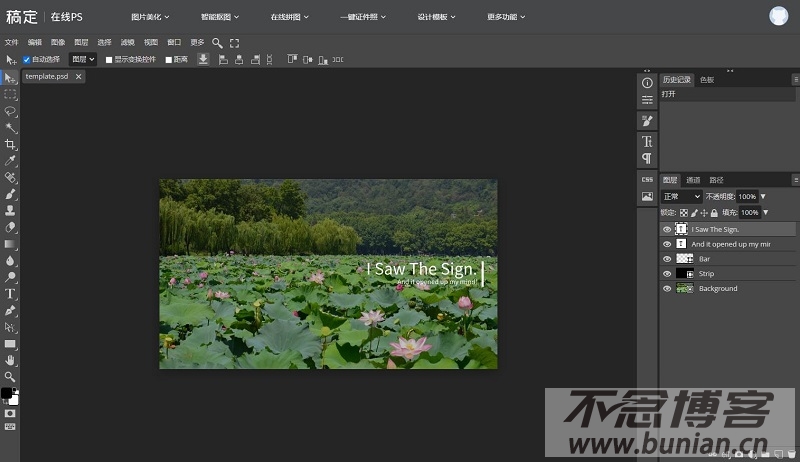Switch to the 通道 tab

693,180
